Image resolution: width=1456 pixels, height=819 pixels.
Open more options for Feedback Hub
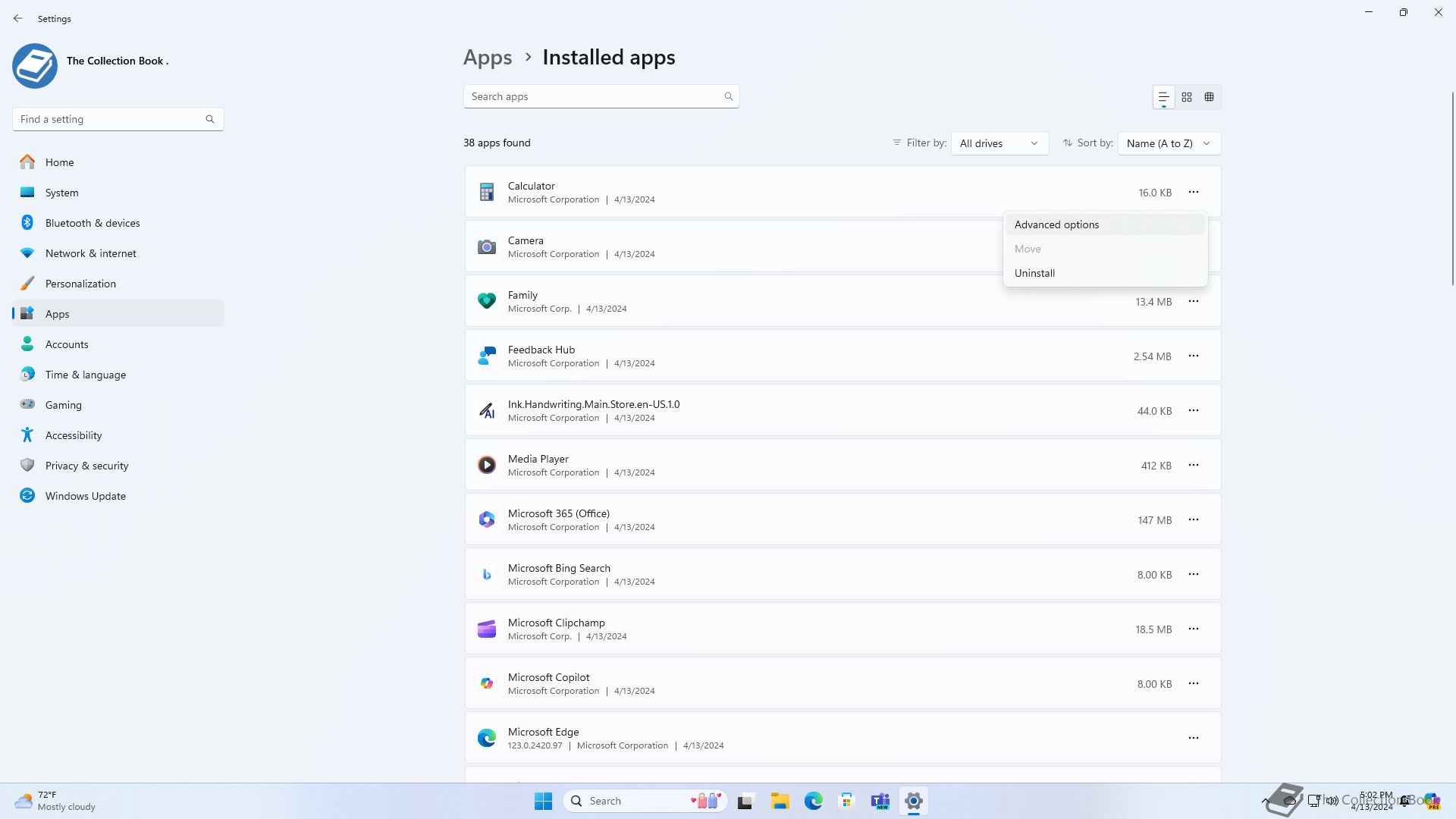pos(1193,356)
